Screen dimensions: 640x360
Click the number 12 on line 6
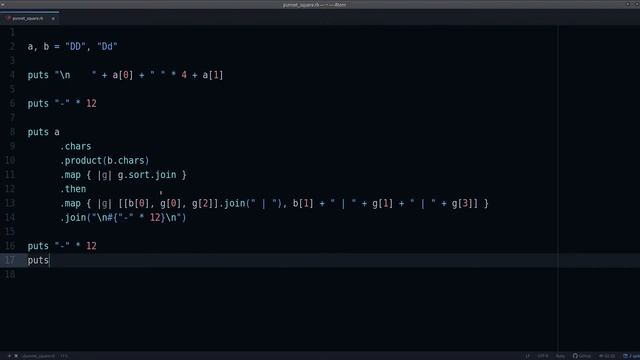[91, 104]
